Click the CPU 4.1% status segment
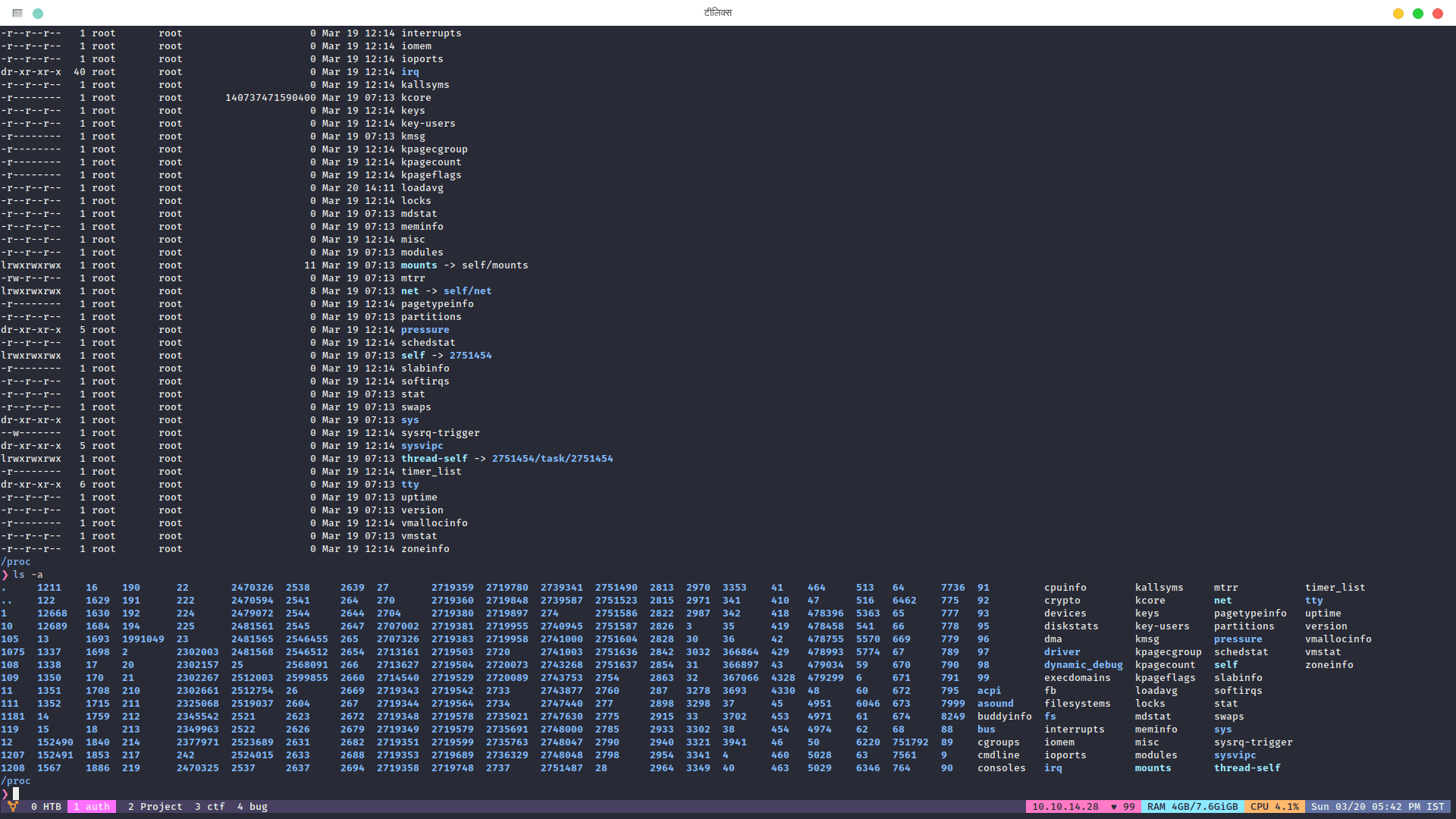This screenshot has width=1456, height=819. [x=1275, y=807]
